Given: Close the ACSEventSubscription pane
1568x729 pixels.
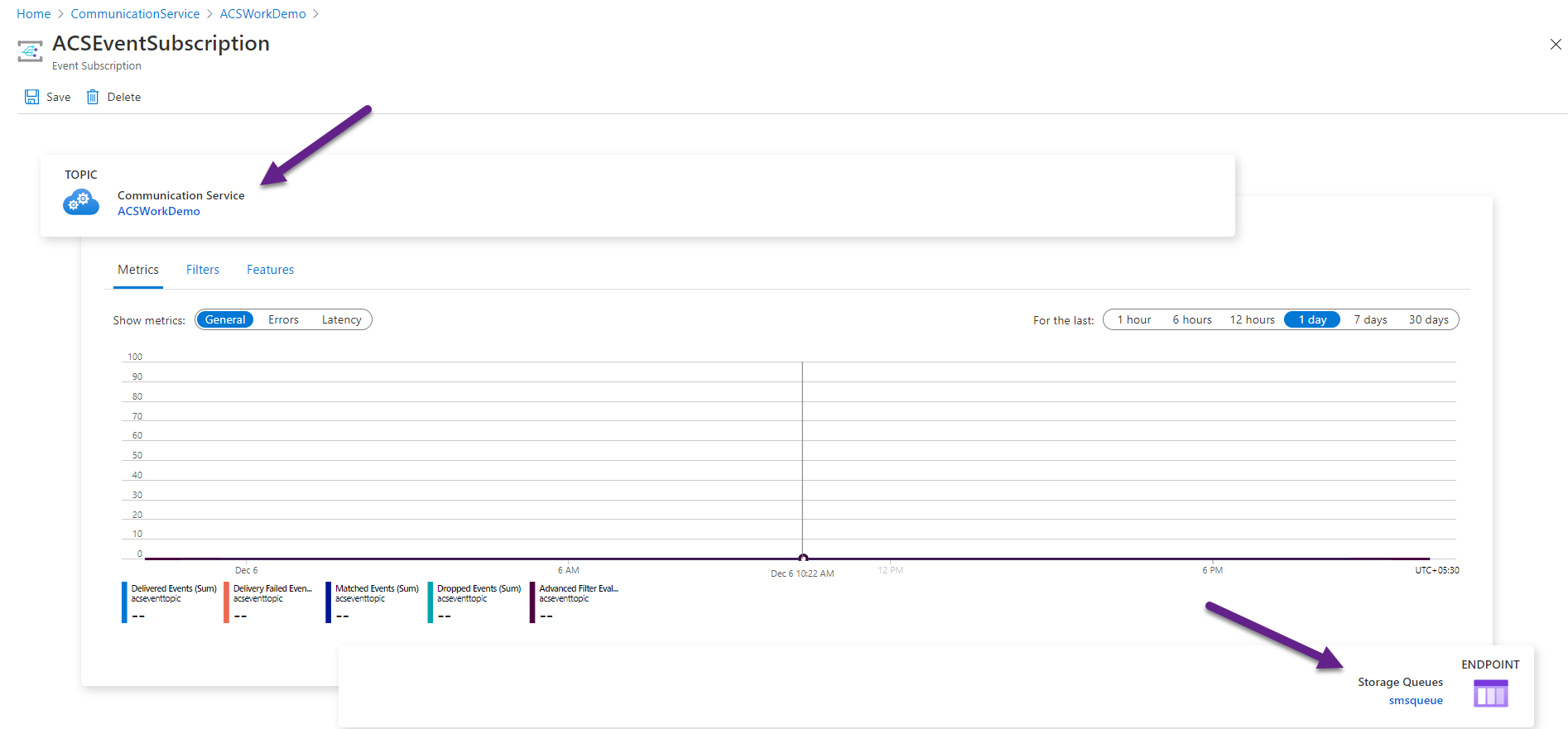Looking at the screenshot, I should 1555,45.
